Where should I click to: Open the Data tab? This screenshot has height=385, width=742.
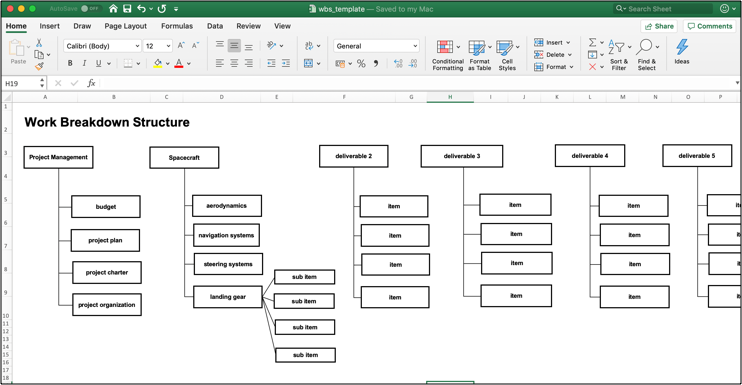pyautogui.click(x=215, y=26)
